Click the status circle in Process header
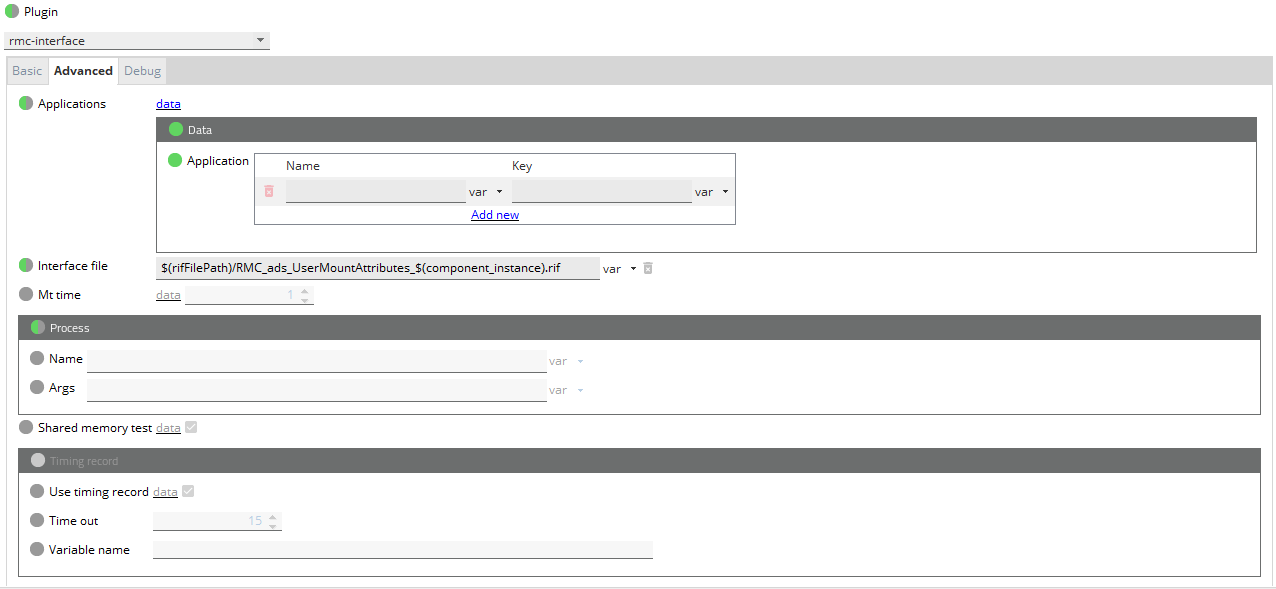The width and height of the screenshot is (1276, 589). point(38,327)
